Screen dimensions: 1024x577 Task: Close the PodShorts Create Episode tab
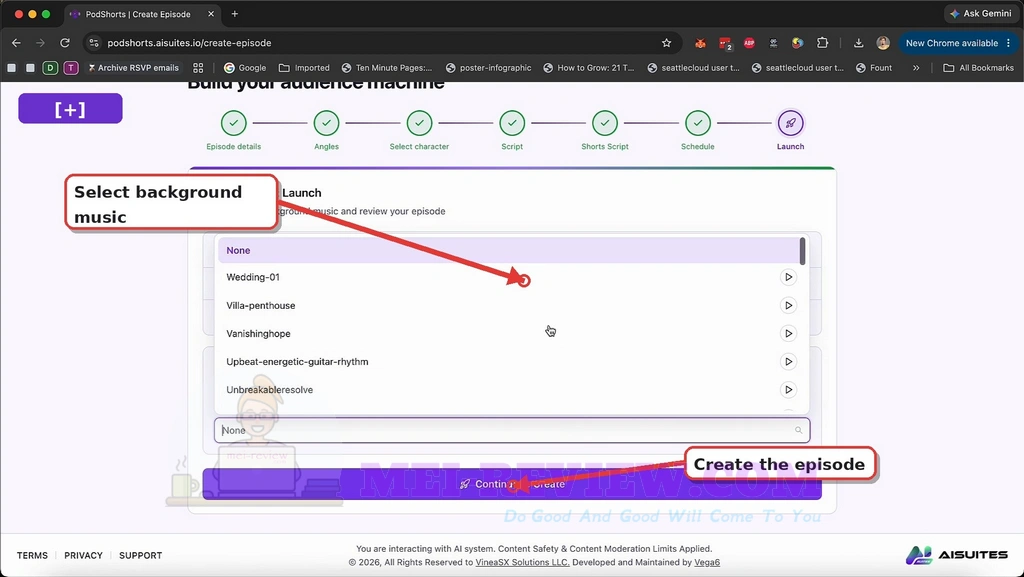[x=211, y=14]
